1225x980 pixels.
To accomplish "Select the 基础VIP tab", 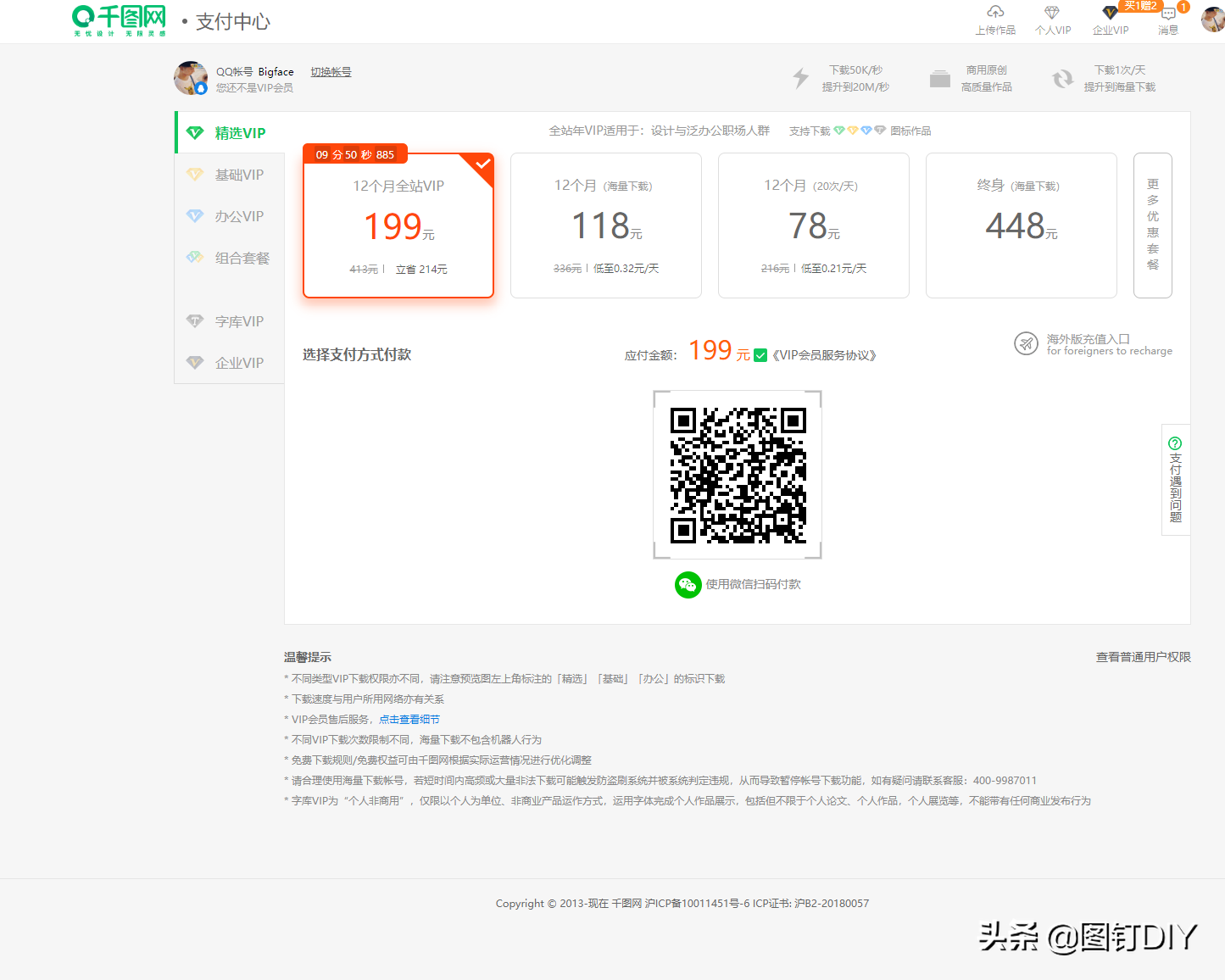I will point(230,175).
